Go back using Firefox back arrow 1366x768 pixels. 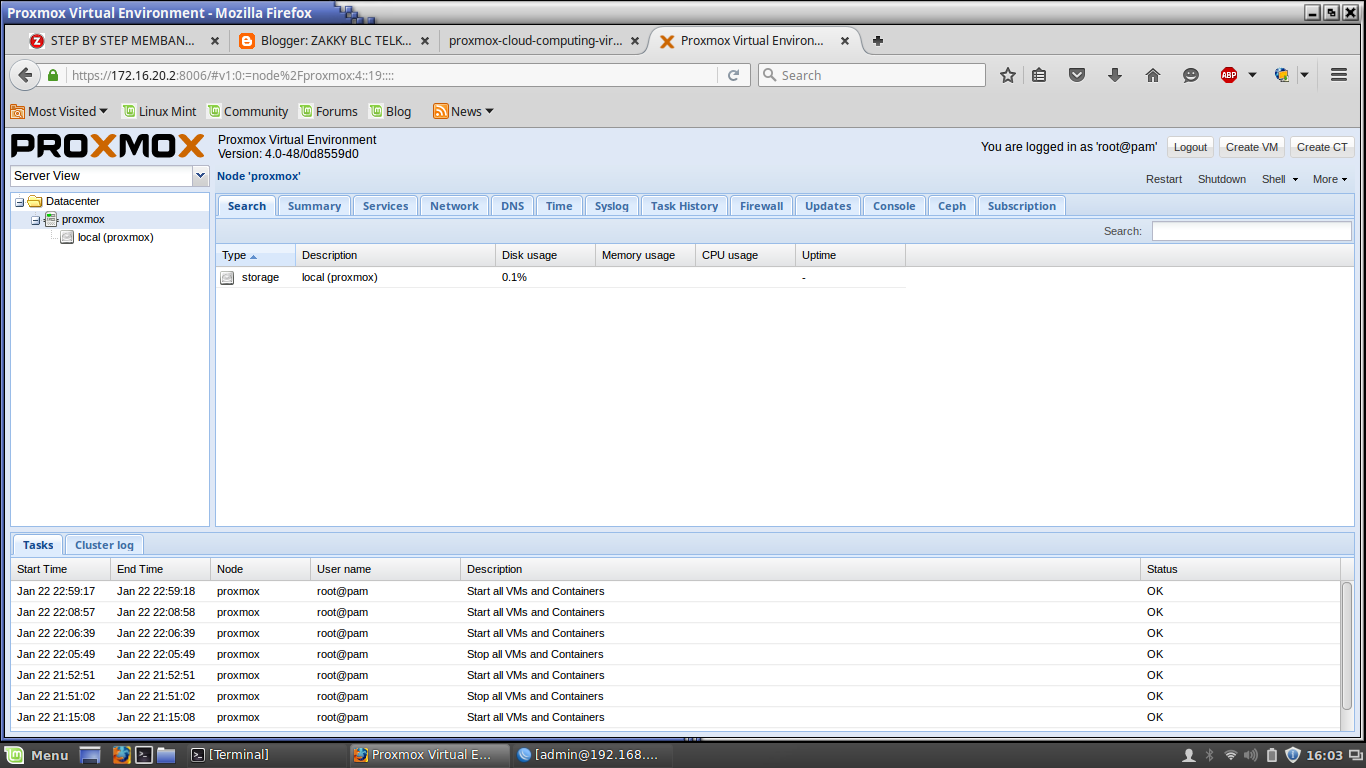pos(25,75)
